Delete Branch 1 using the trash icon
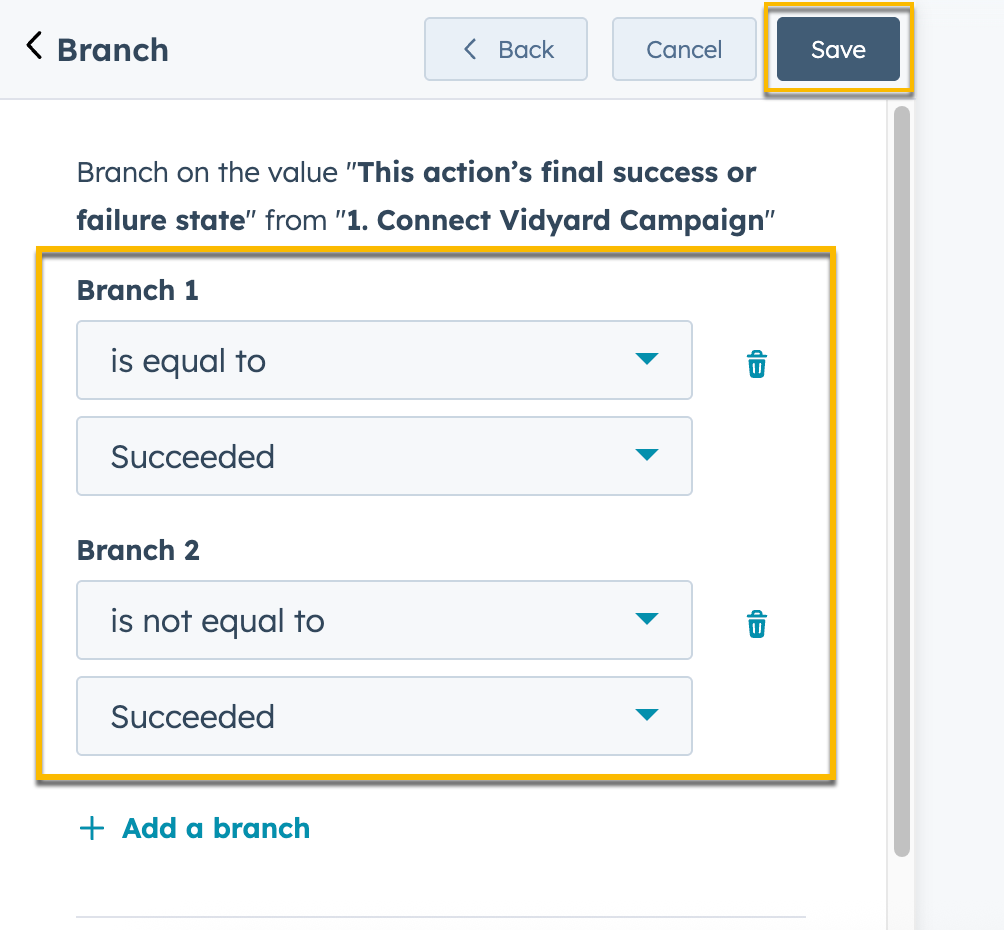1004x930 pixels. click(x=757, y=363)
